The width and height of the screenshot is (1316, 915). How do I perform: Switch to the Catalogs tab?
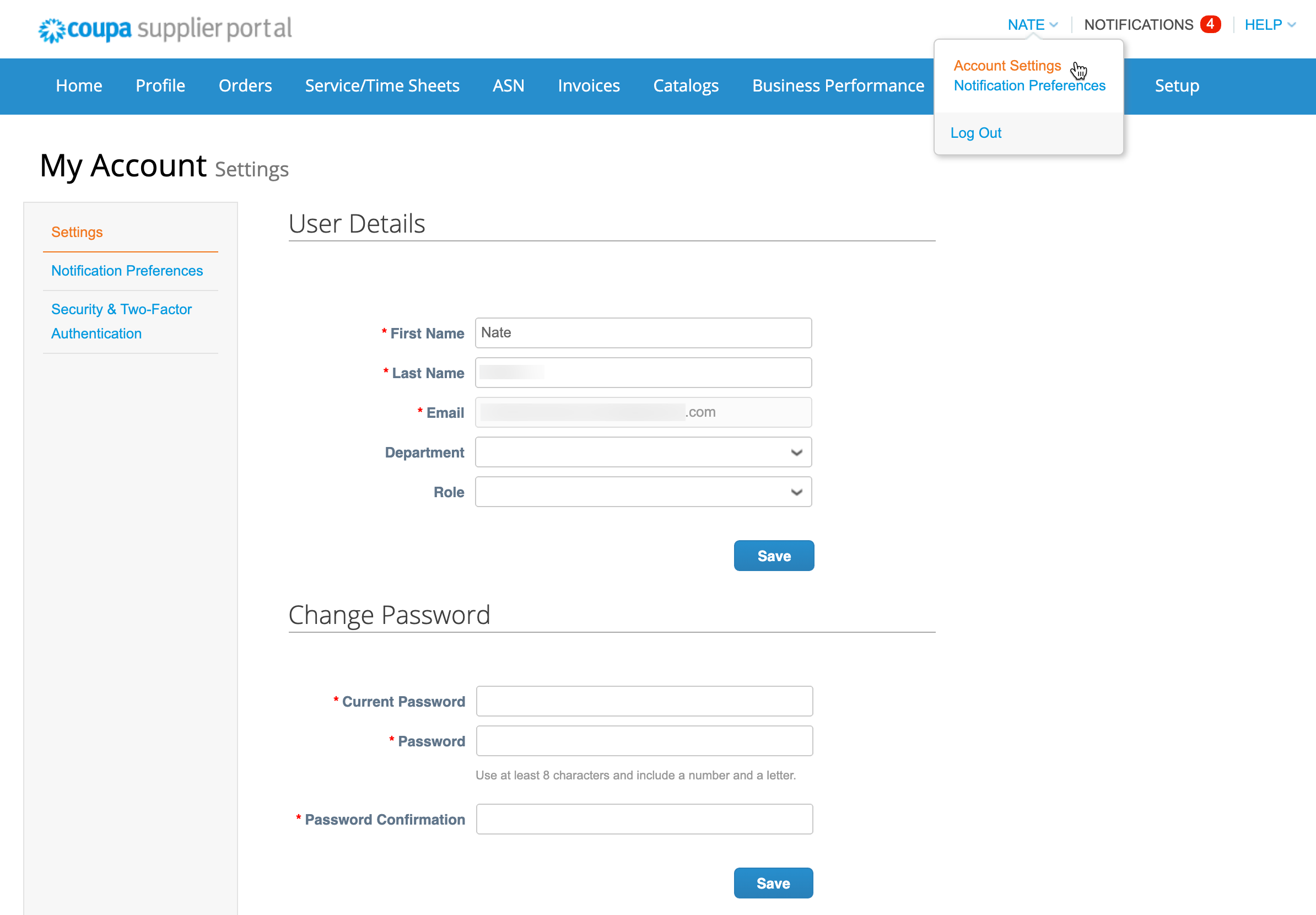pos(686,86)
